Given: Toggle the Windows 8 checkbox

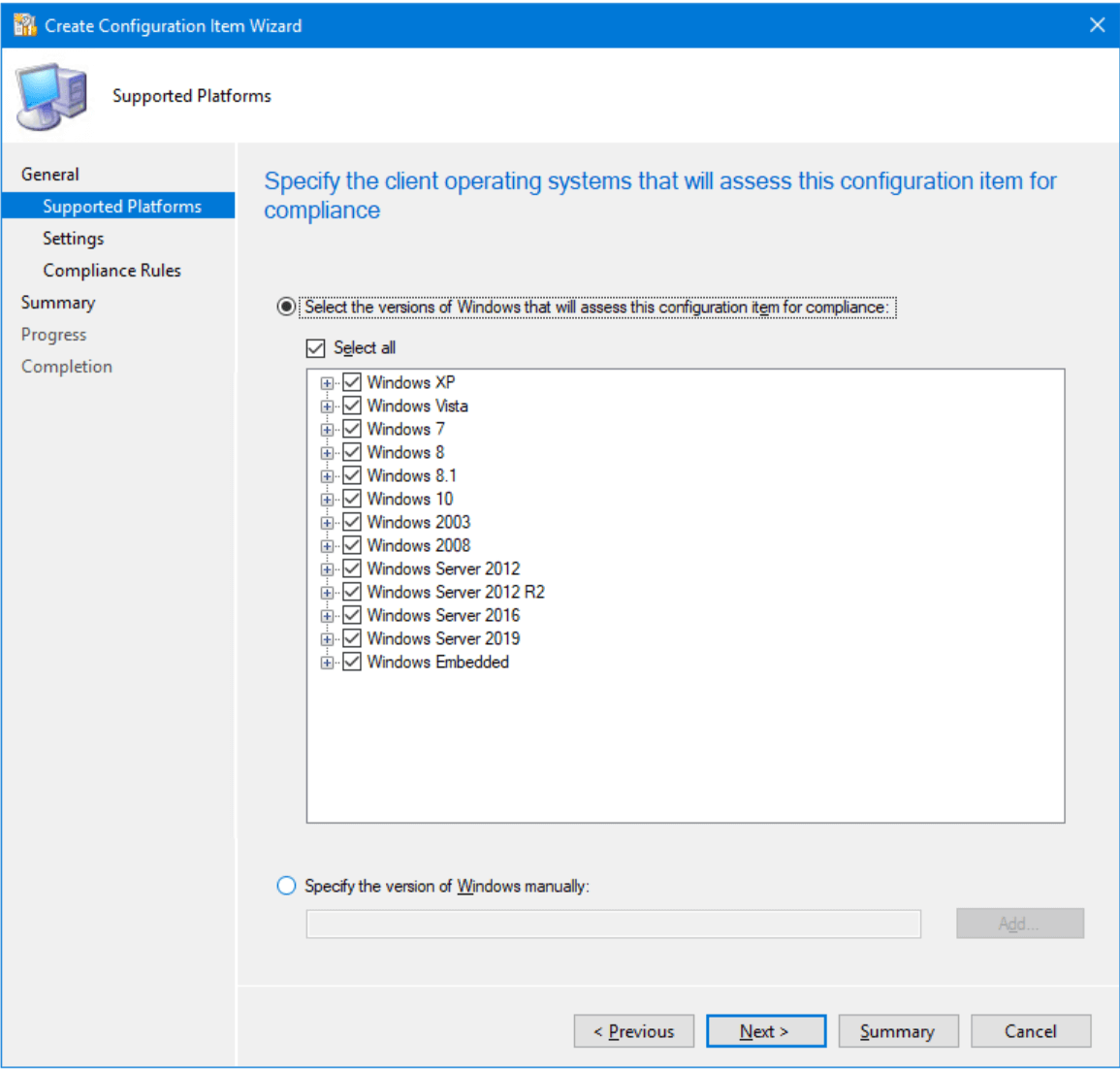Looking at the screenshot, I should 351,452.
